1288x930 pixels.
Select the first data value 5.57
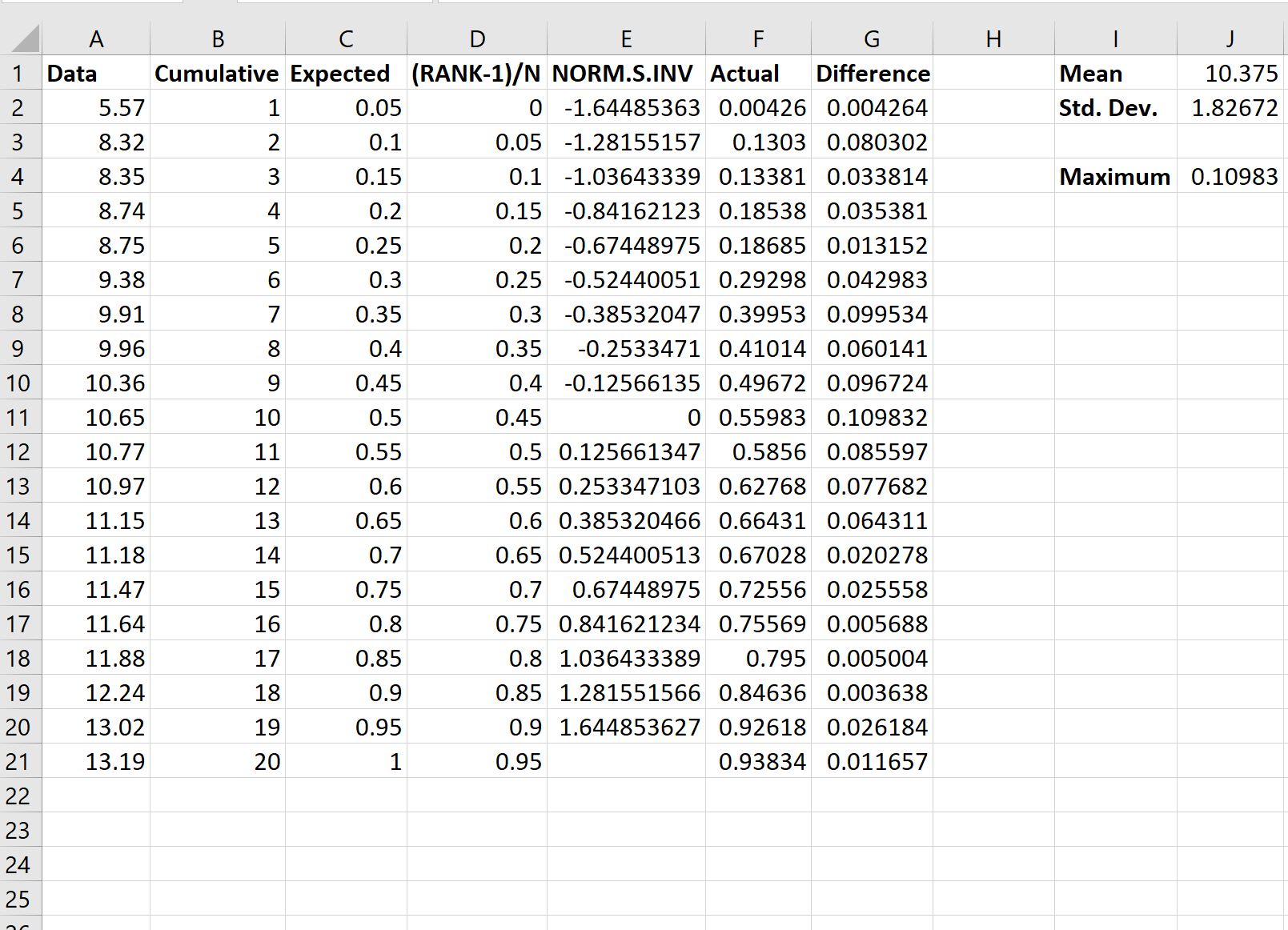pos(96,107)
